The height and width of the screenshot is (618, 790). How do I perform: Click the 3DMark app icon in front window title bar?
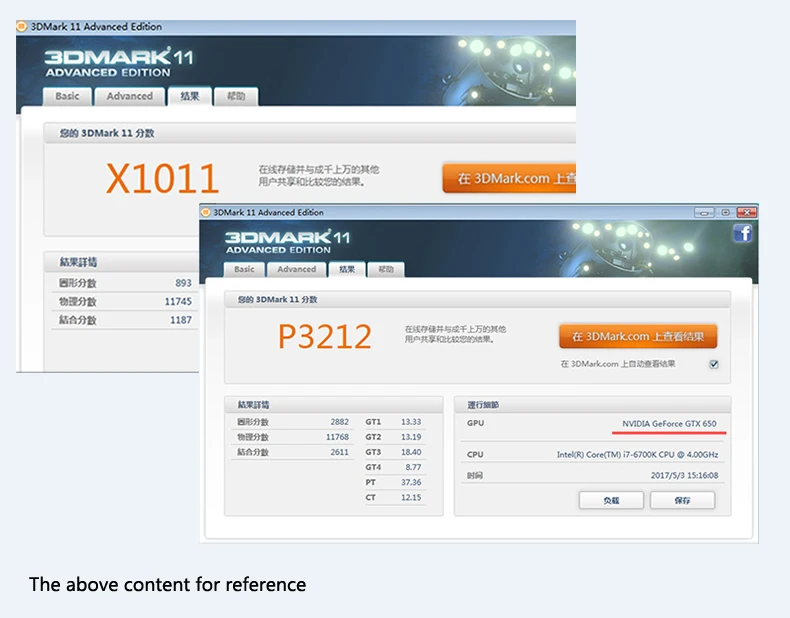(206, 212)
